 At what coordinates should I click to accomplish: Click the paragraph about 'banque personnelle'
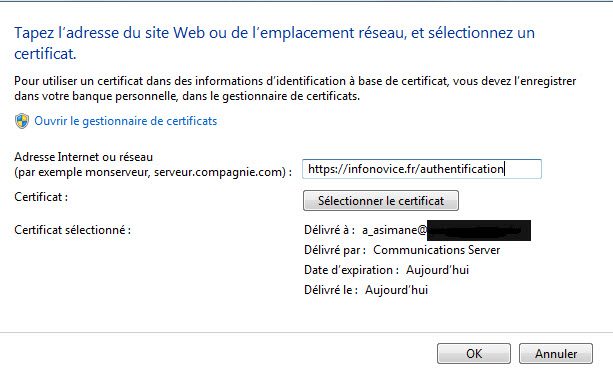[x=295, y=88]
